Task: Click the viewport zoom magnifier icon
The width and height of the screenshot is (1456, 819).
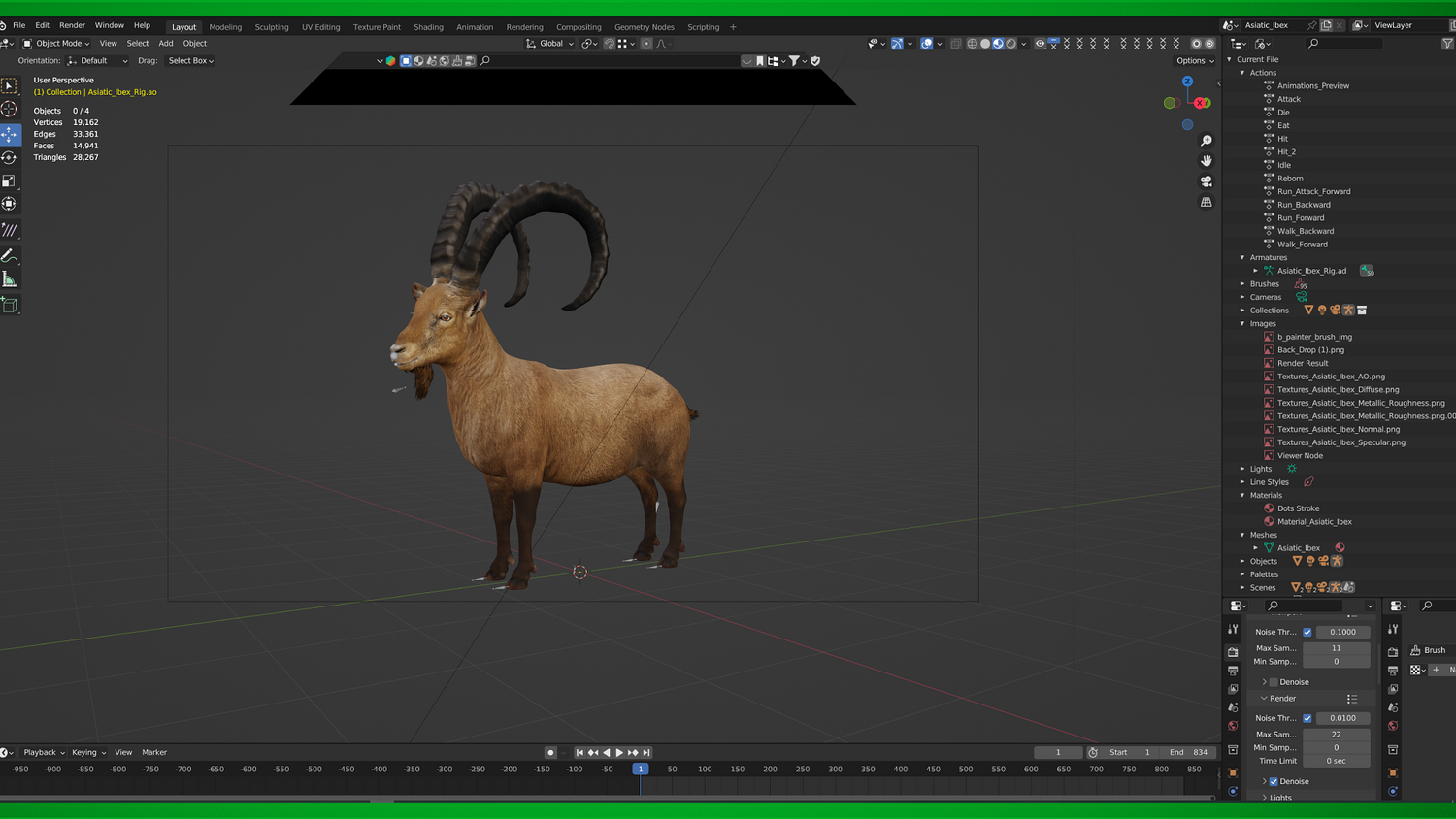Action: tap(1207, 141)
